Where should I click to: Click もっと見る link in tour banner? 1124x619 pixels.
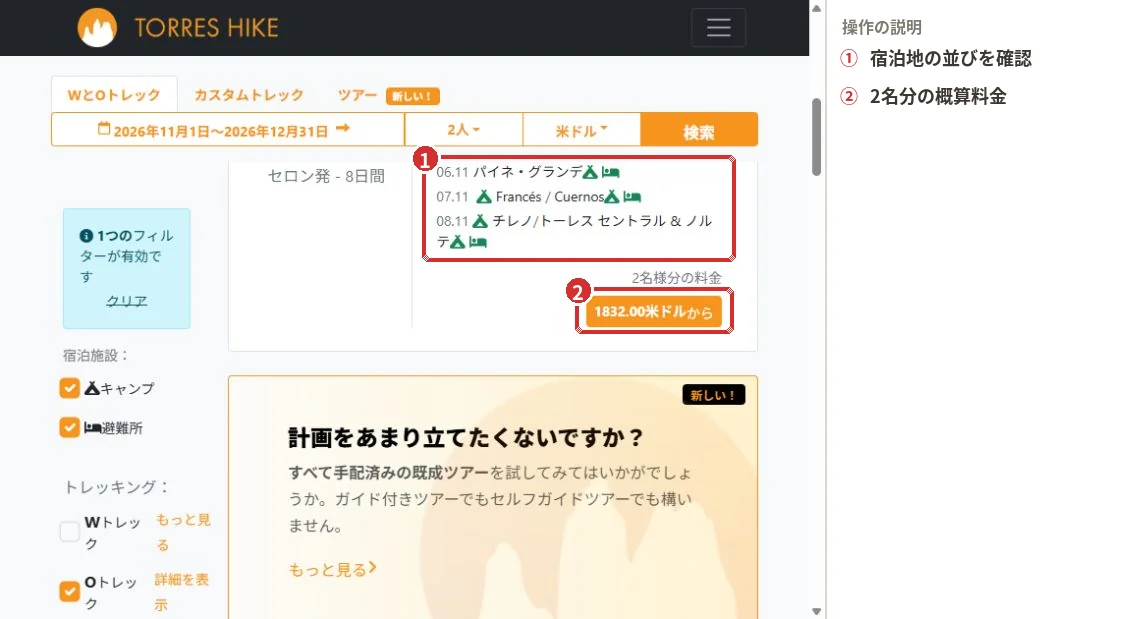click(332, 570)
